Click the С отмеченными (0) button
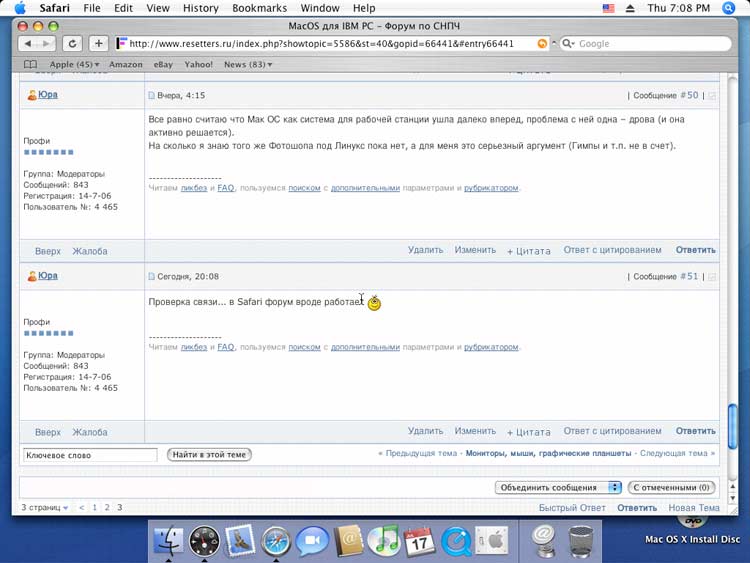 click(671, 487)
